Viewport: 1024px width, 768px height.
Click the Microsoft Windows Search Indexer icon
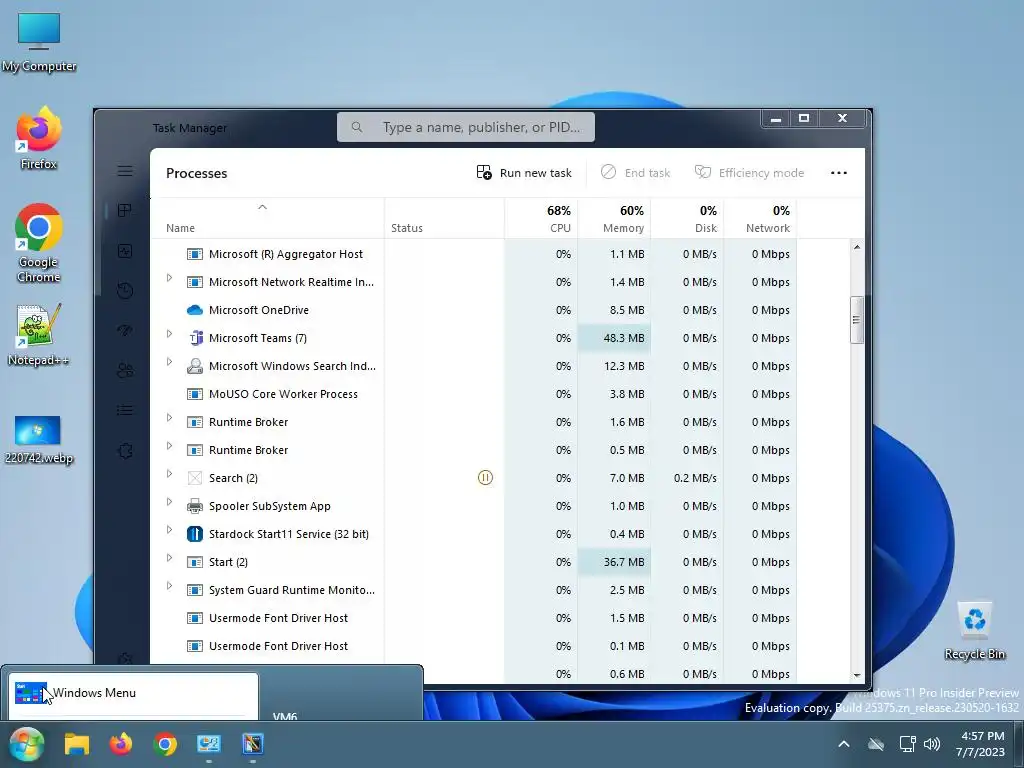(195, 366)
